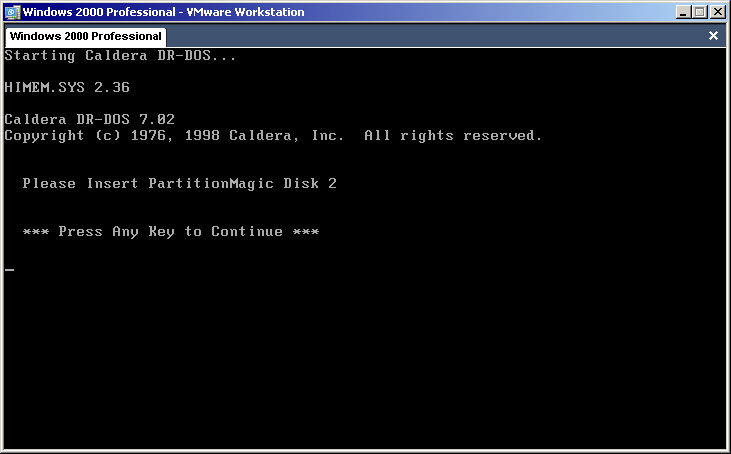The height and width of the screenshot is (454, 731).
Task: Click the 'Starting Caldera DR-DOS...' line
Action: click(120, 56)
